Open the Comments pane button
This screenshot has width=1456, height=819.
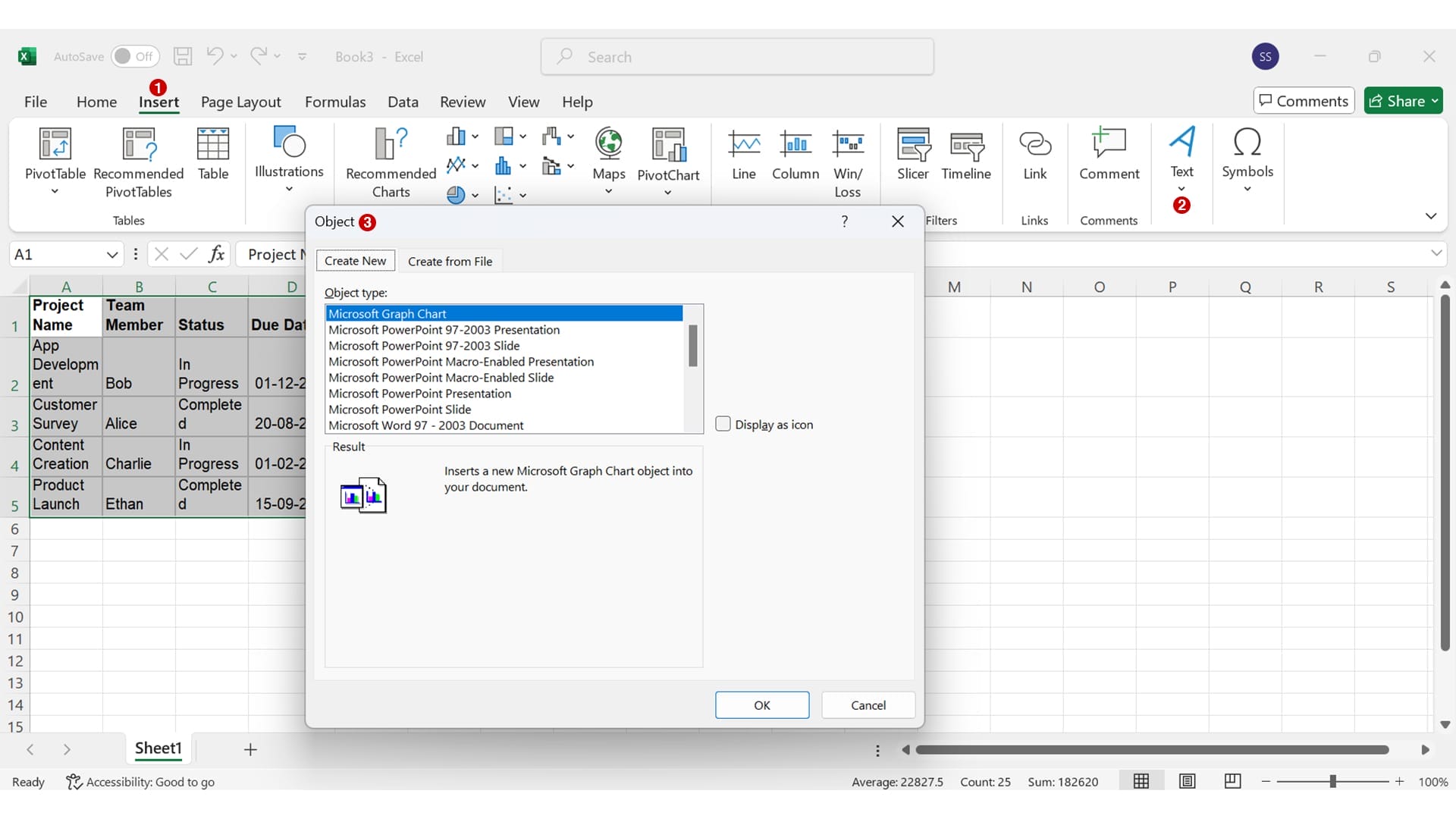point(1304,101)
